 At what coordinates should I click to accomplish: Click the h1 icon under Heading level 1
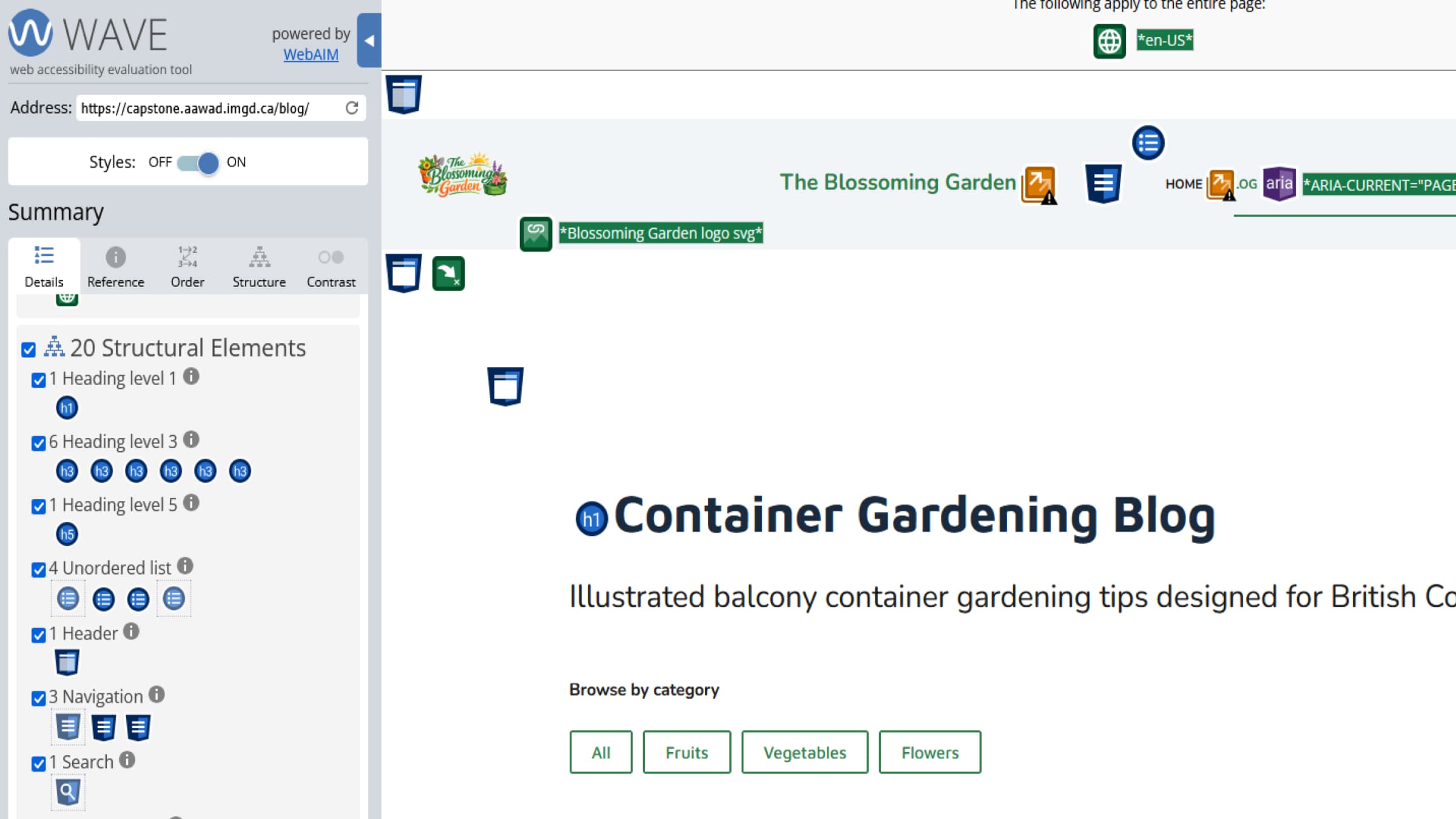pyautogui.click(x=67, y=408)
